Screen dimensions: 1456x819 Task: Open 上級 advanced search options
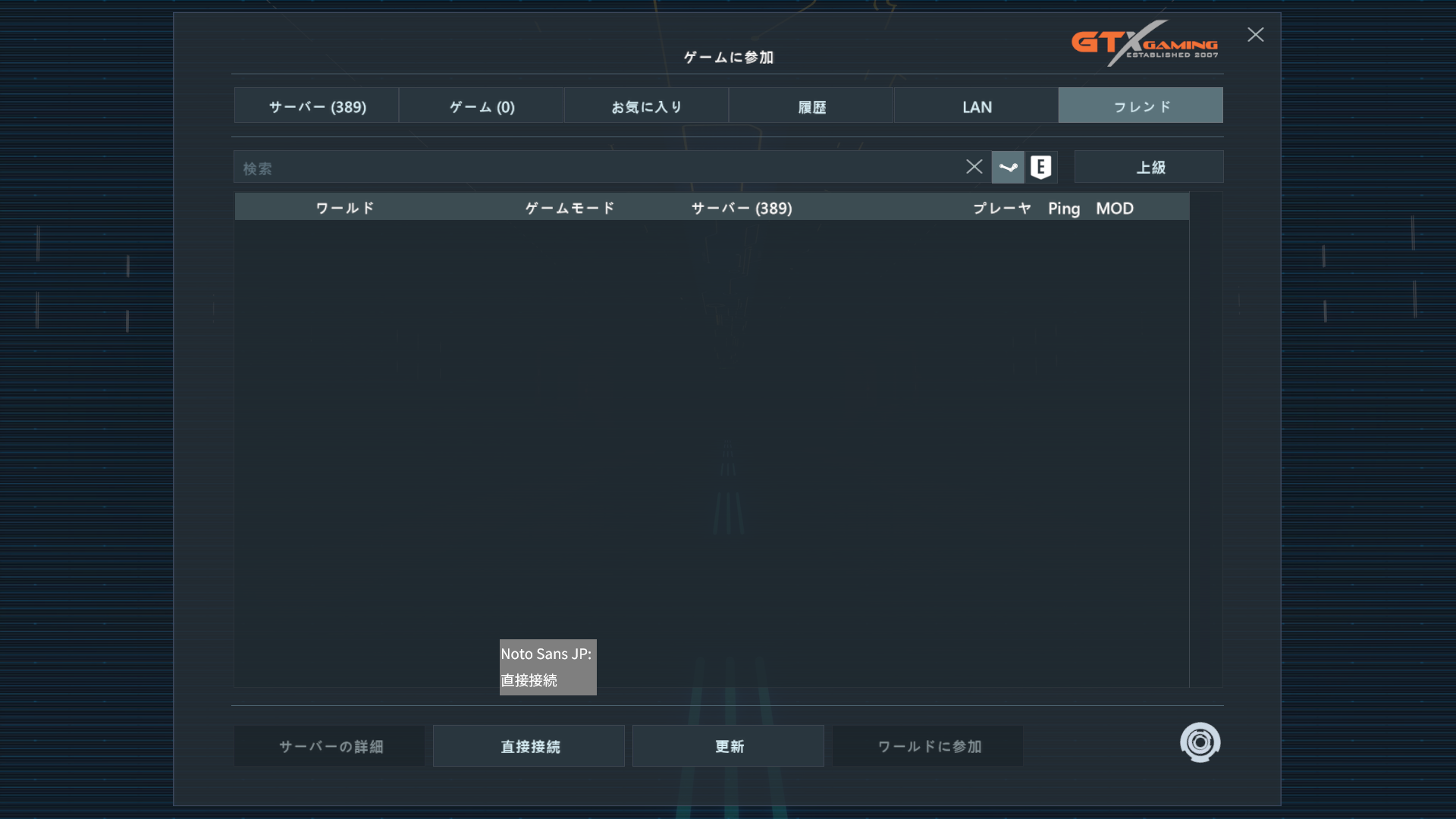(1149, 168)
